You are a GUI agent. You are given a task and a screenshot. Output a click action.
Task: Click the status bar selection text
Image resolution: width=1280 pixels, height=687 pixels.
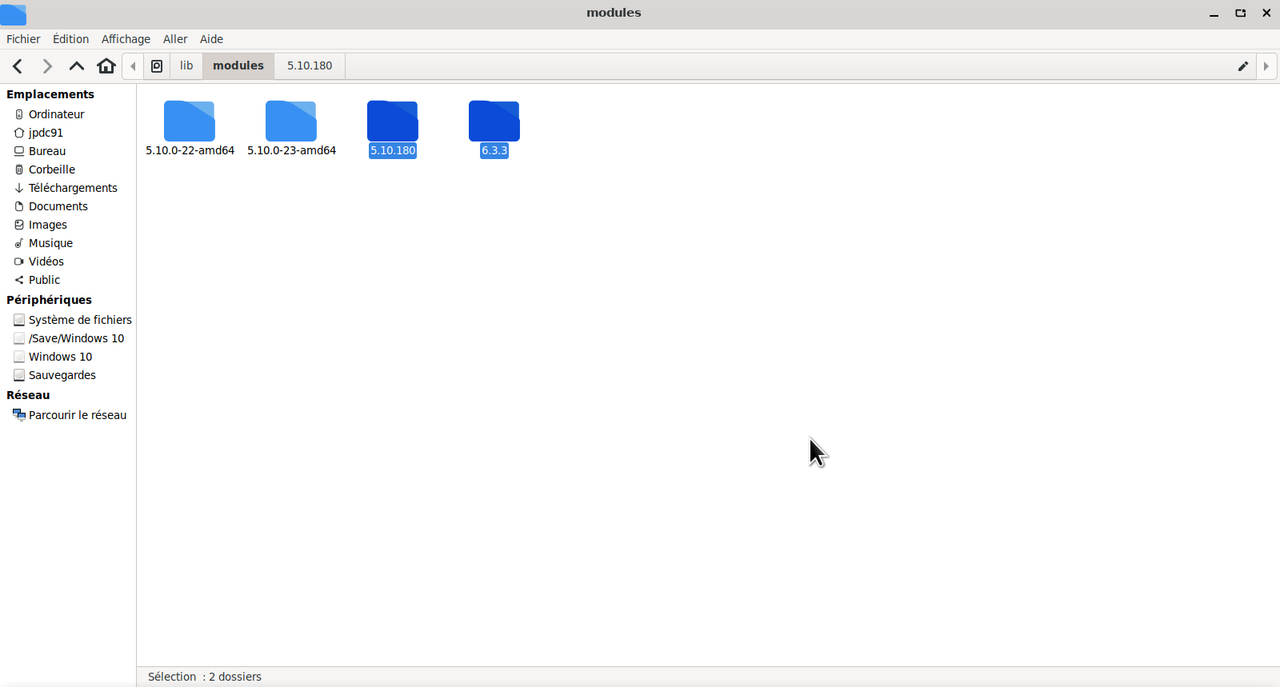point(204,677)
